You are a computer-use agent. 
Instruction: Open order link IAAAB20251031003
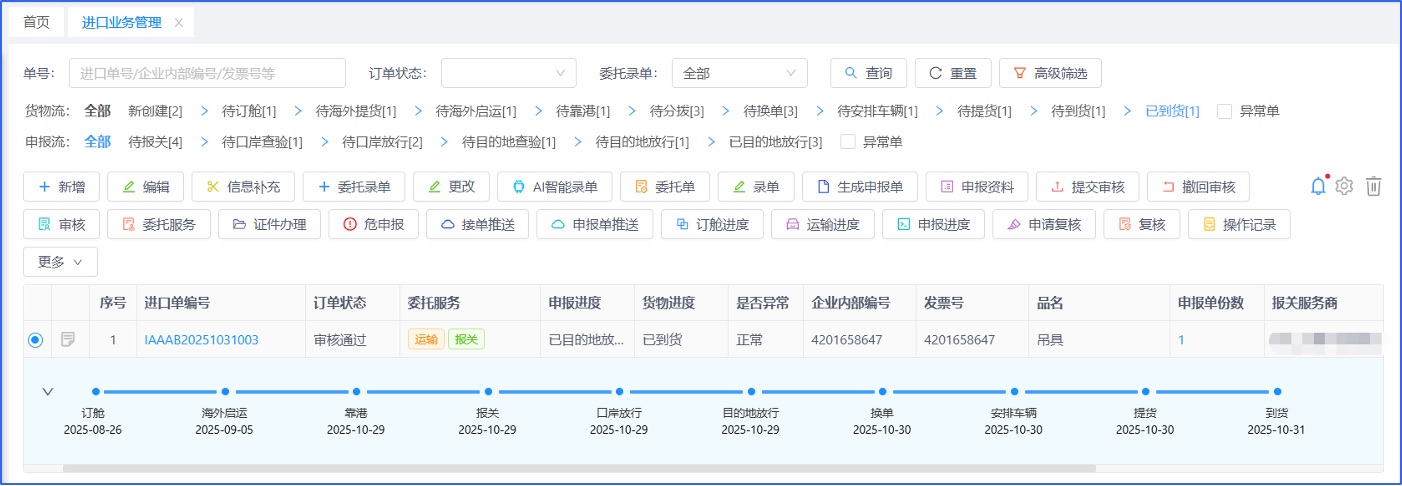[x=201, y=340]
